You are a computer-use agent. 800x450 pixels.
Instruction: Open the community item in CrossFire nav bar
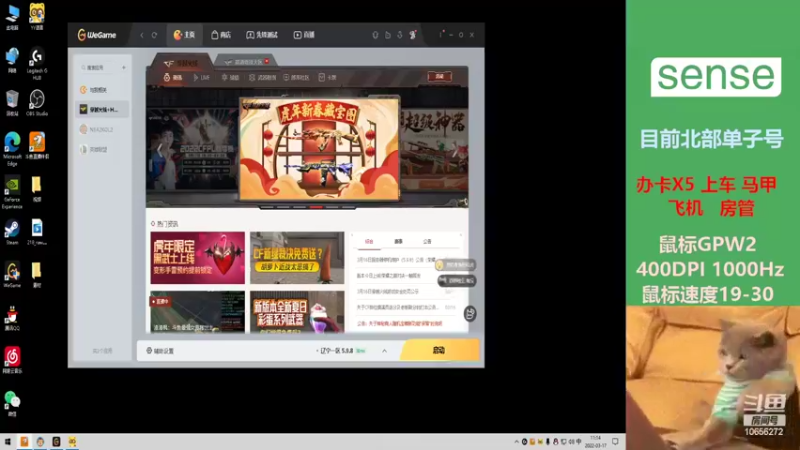pyautogui.click(x=296, y=78)
